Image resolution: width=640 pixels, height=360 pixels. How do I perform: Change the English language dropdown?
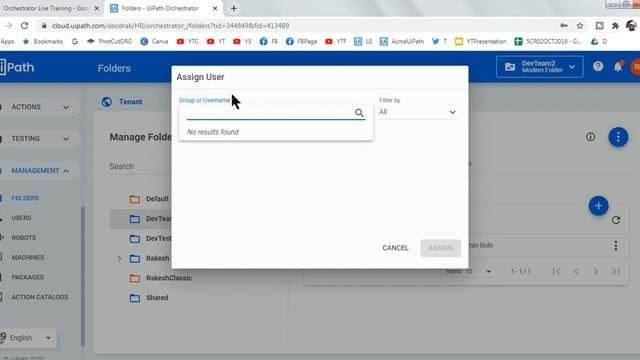click(x=28, y=338)
